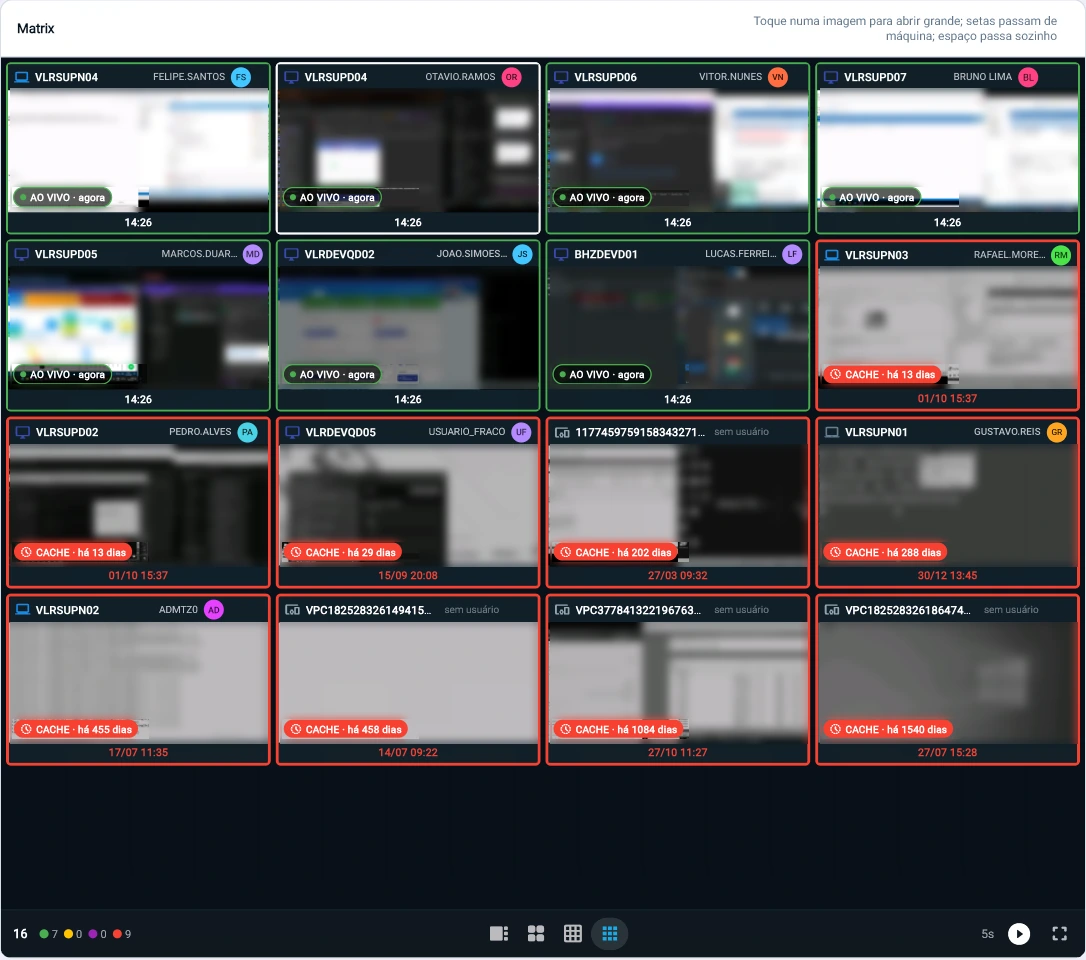The height and width of the screenshot is (960, 1086).
Task: Click the AD avatar for ADMTZ0
Action: tap(214, 610)
